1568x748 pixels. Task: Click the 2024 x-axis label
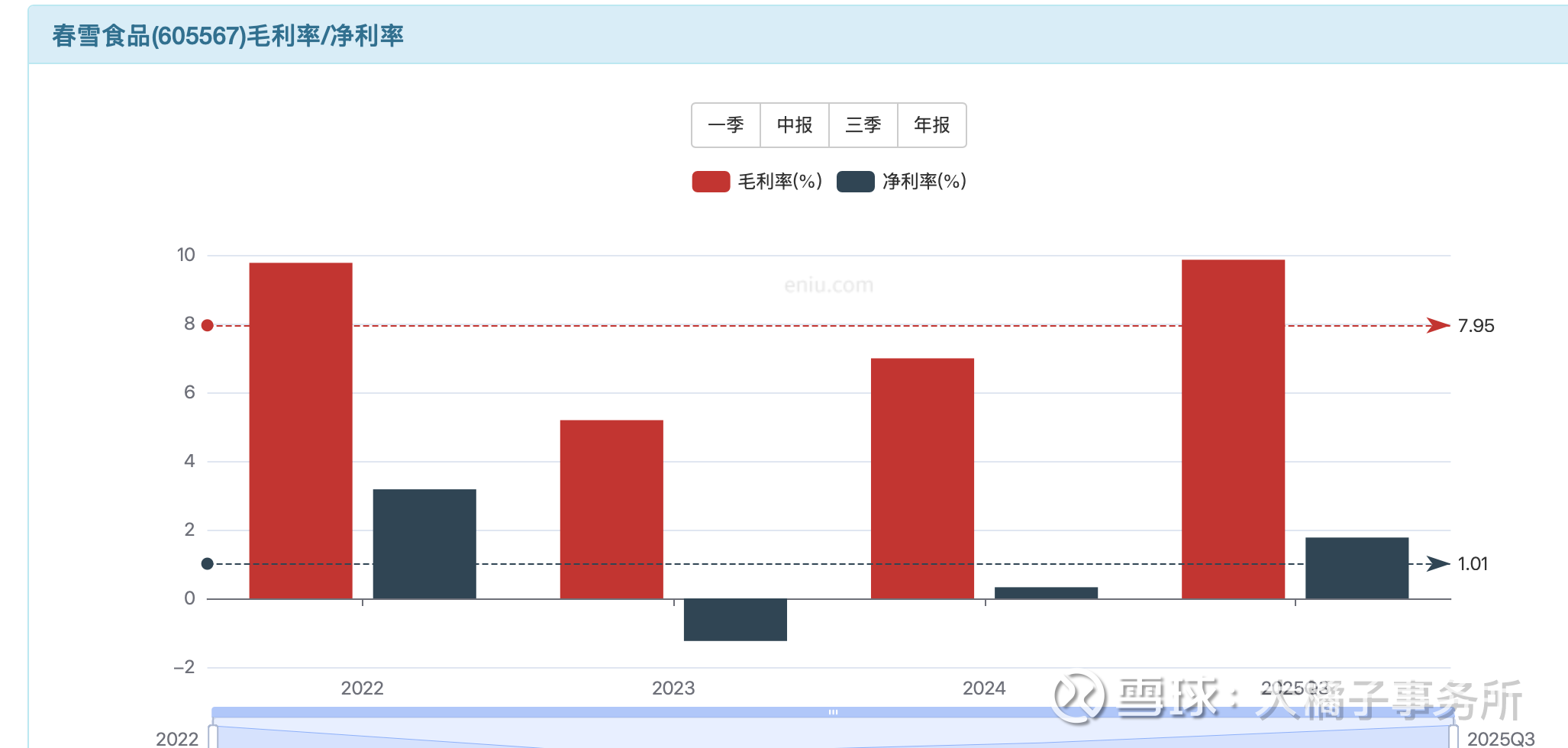click(984, 688)
